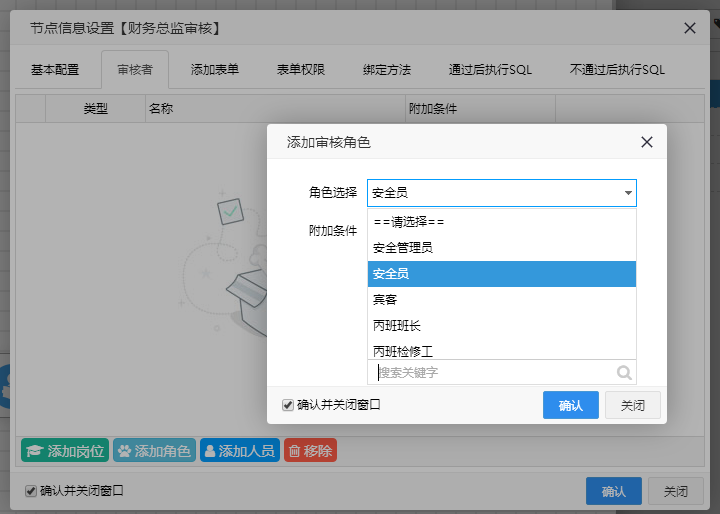Collapse the 角色选择 dropdown arrow
The height and width of the screenshot is (514, 720).
[x=628, y=193]
